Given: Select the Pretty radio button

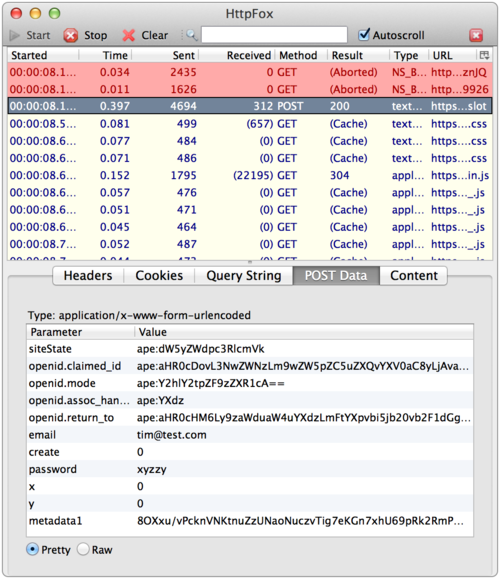Looking at the screenshot, I should pyautogui.click(x=32, y=549).
